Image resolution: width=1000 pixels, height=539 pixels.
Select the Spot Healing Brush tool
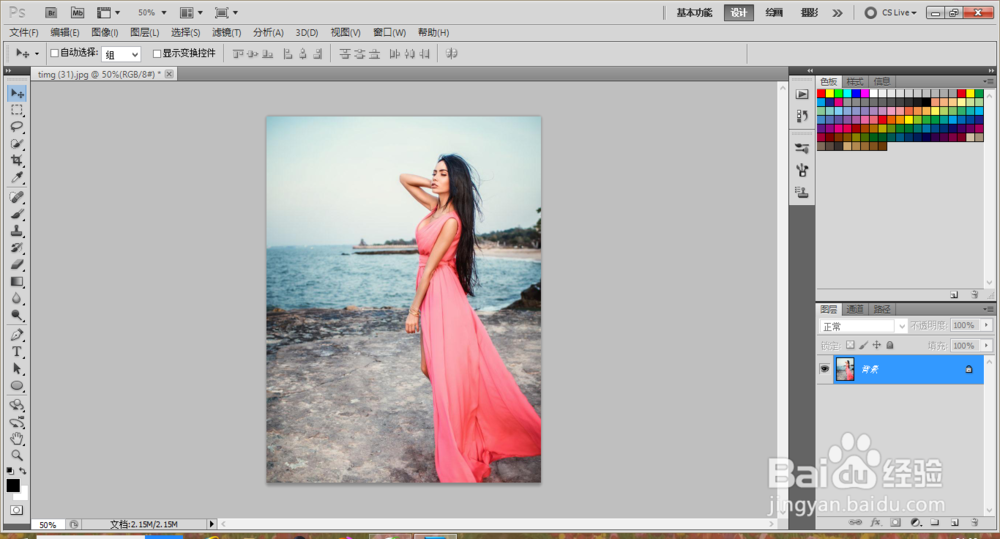coord(17,197)
